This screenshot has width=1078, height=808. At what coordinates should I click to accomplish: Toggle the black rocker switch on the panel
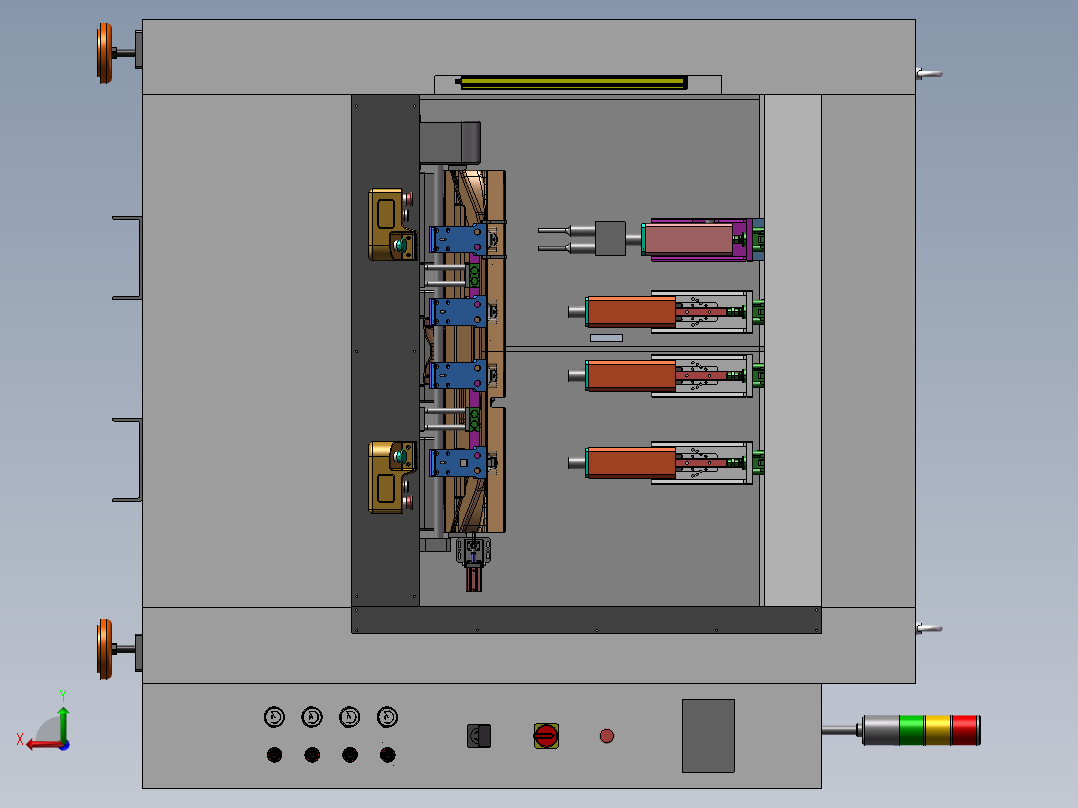(479, 736)
